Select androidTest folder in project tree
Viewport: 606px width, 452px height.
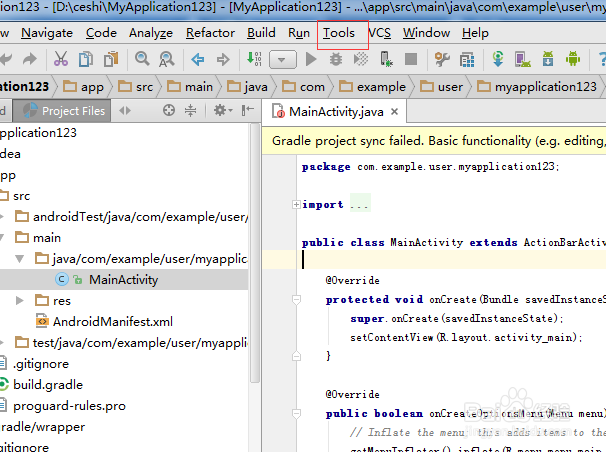coord(131,217)
